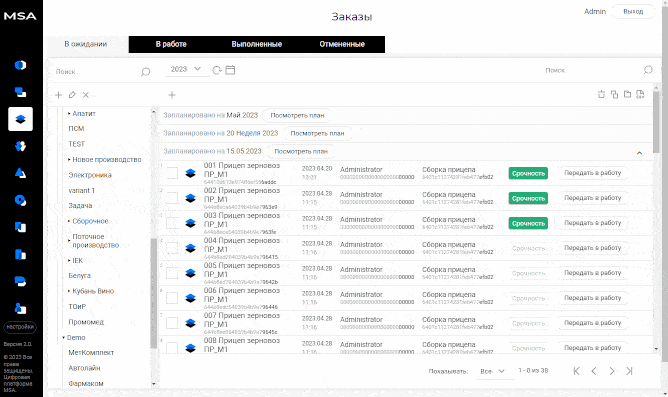Click the Выход logout button

[x=633, y=12]
